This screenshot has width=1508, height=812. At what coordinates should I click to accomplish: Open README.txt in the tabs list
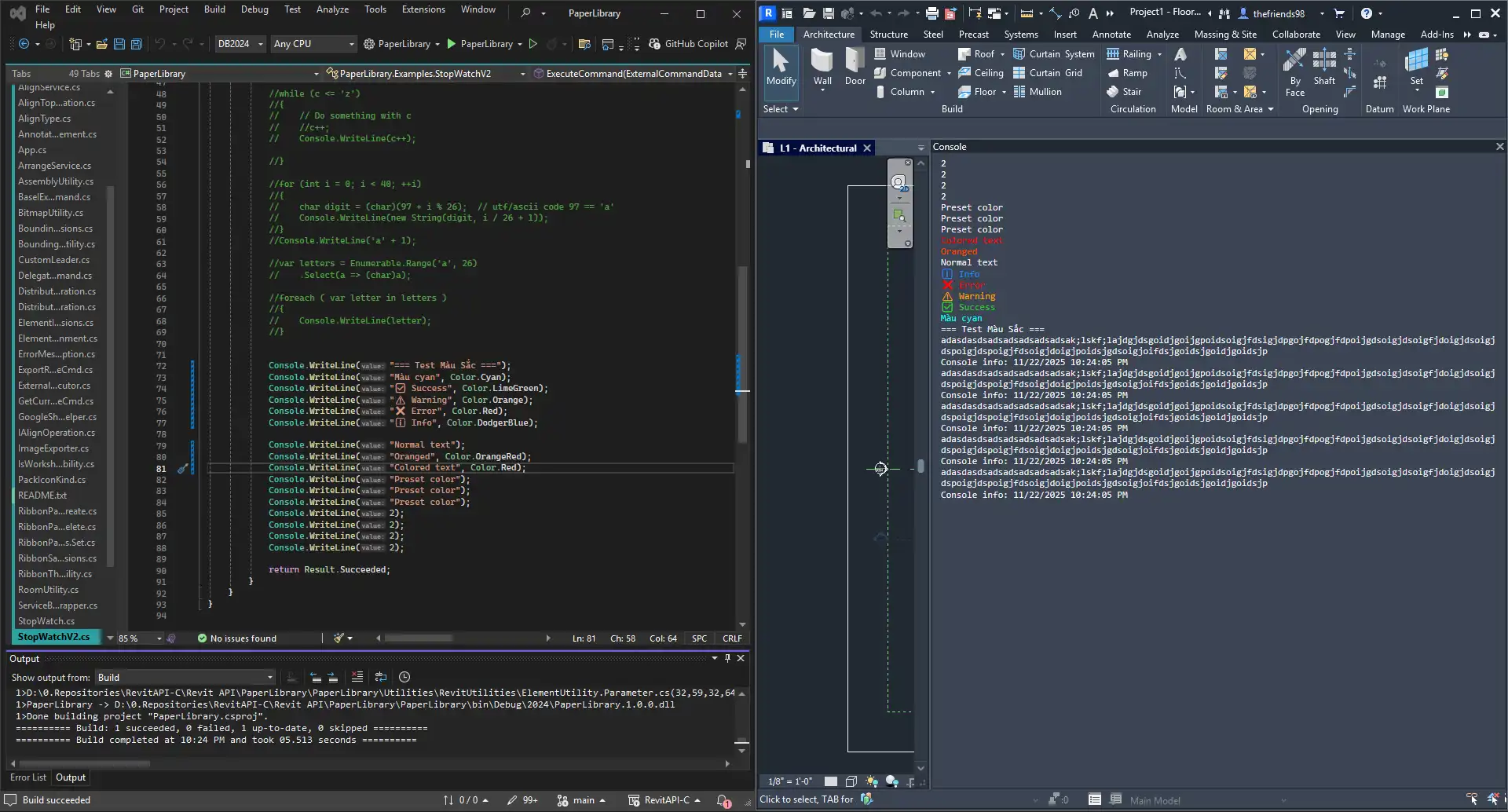click(42, 496)
